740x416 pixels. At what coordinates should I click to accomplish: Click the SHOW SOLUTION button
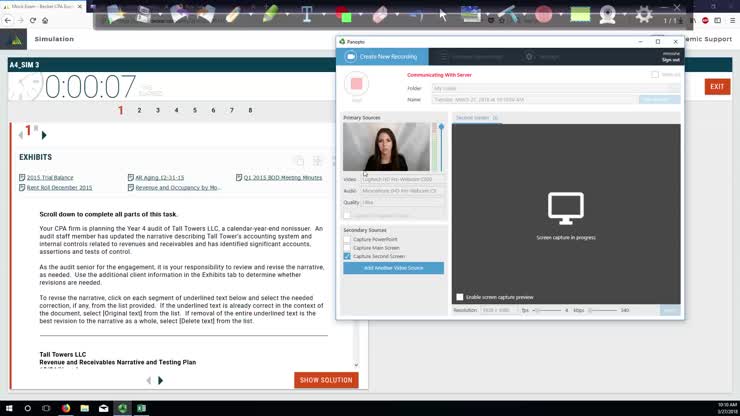click(x=326, y=380)
